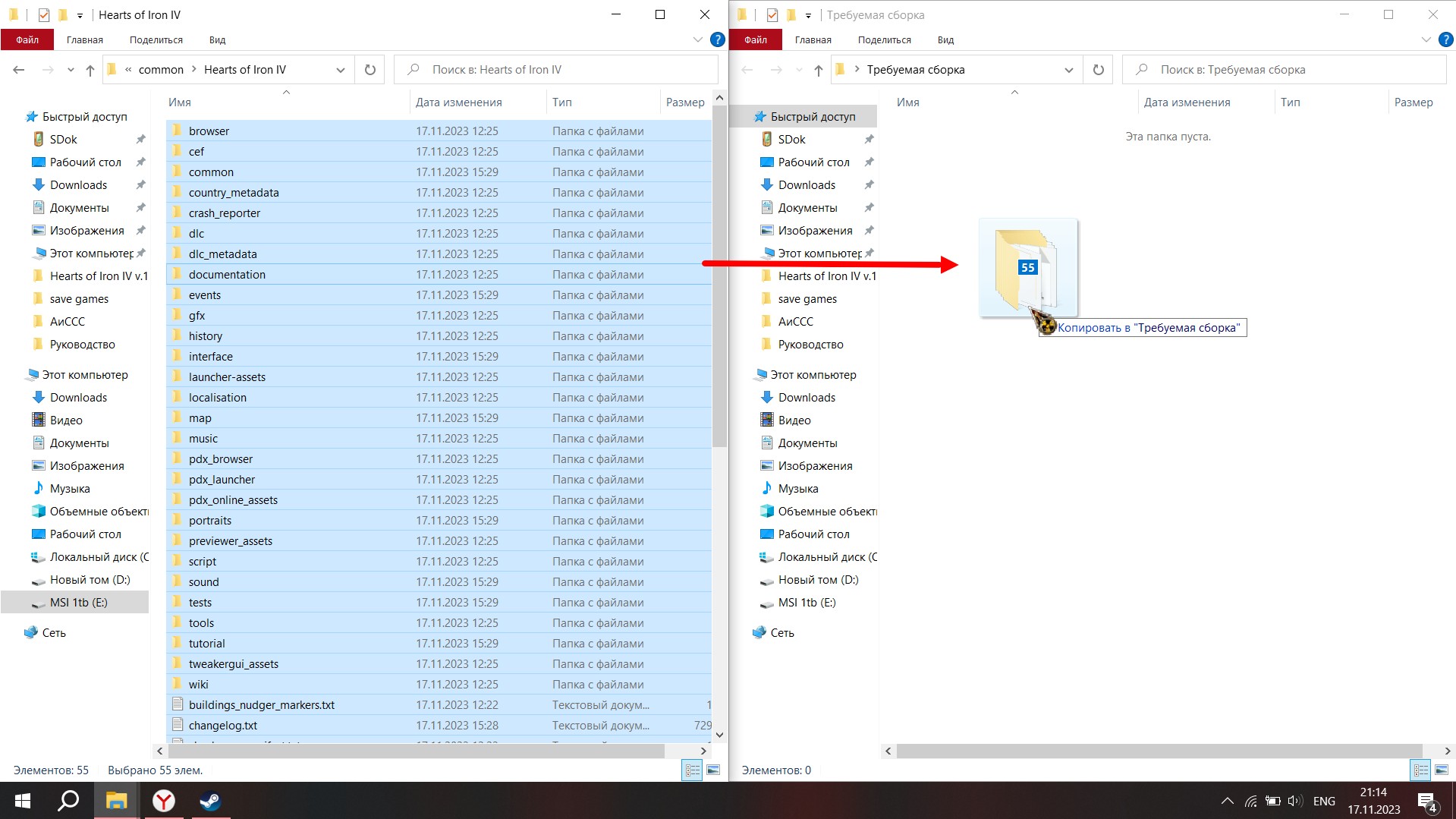The image size is (1456, 819).
Task: Switch right window to details view
Action: (1421, 770)
